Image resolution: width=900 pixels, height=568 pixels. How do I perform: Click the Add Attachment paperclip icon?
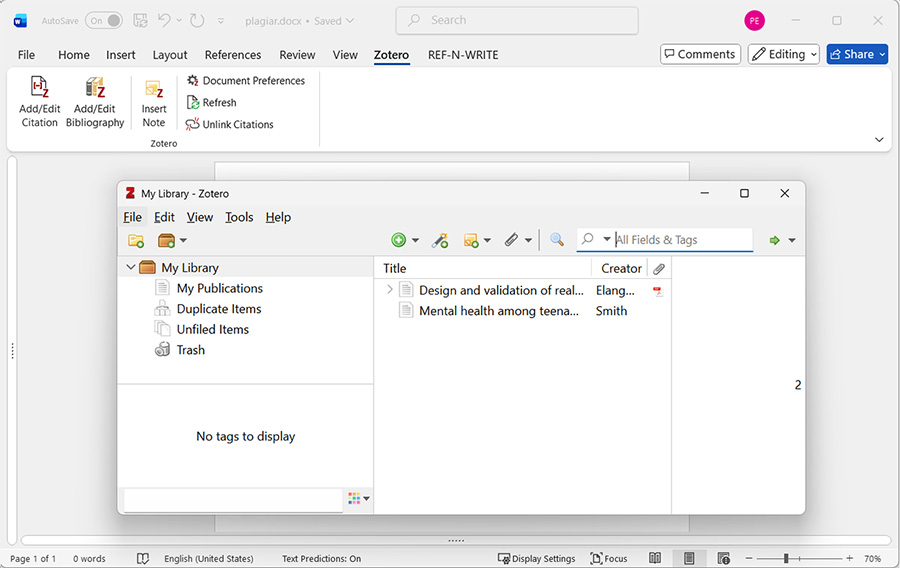click(511, 240)
